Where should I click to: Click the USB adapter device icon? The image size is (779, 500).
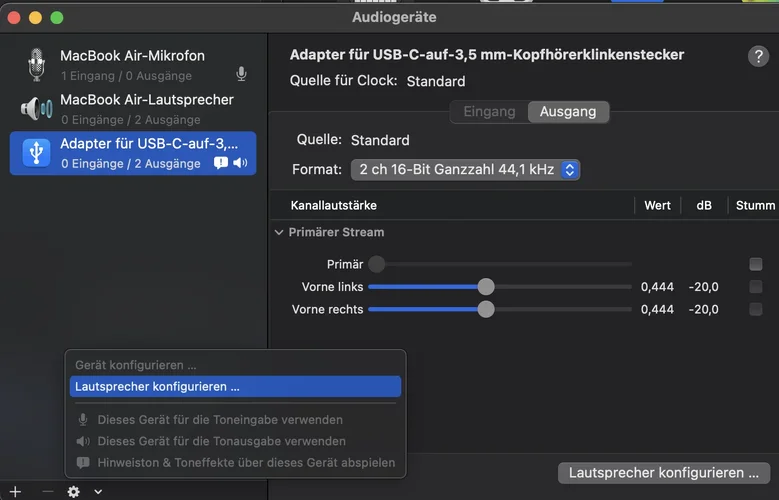(36, 153)
